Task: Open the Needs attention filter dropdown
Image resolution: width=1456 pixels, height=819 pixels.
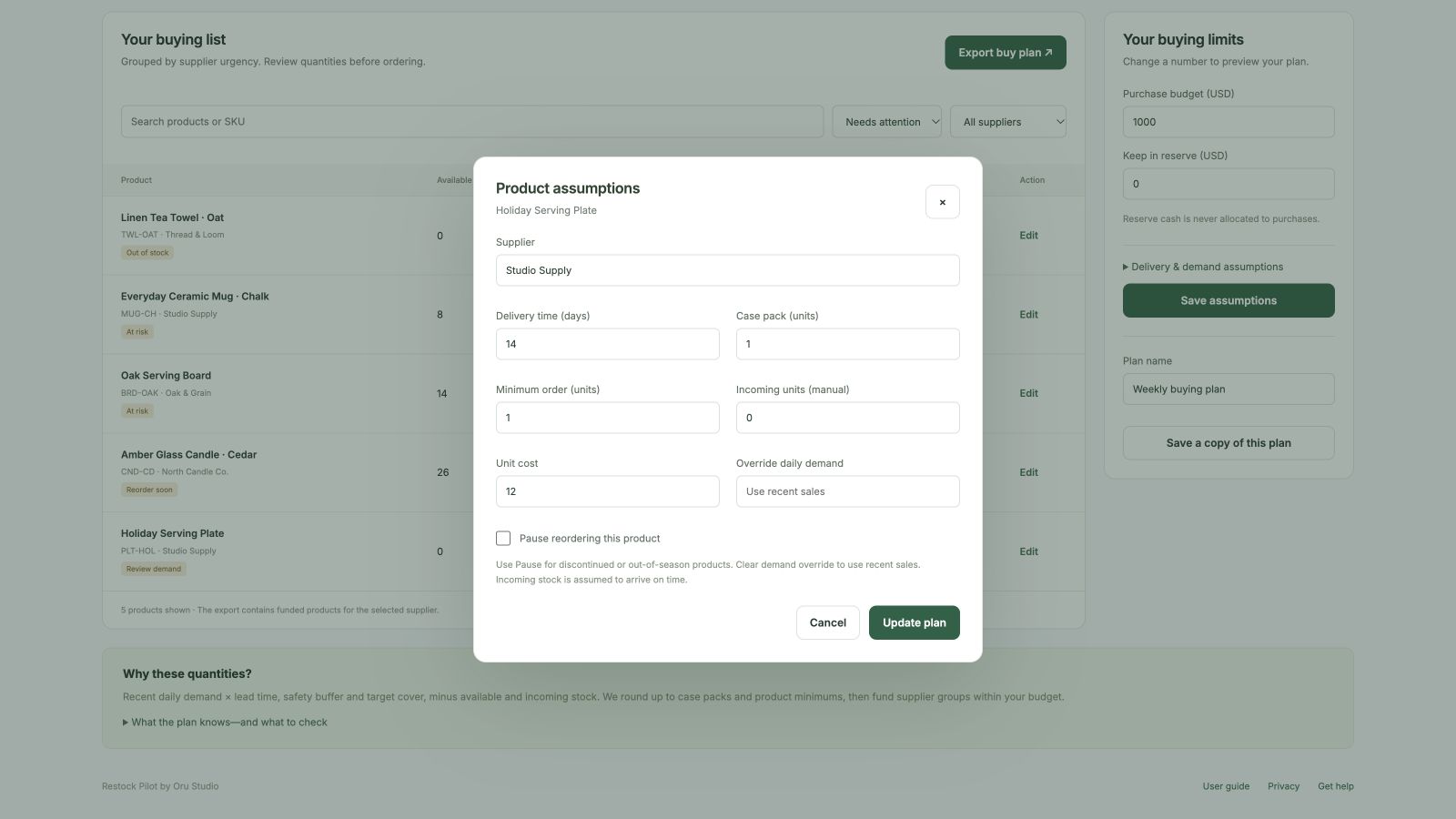Action: click(x=886, y=122)
